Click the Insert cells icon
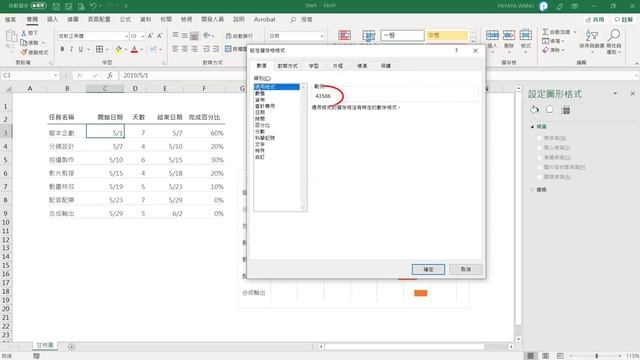 tap(492, 36)
